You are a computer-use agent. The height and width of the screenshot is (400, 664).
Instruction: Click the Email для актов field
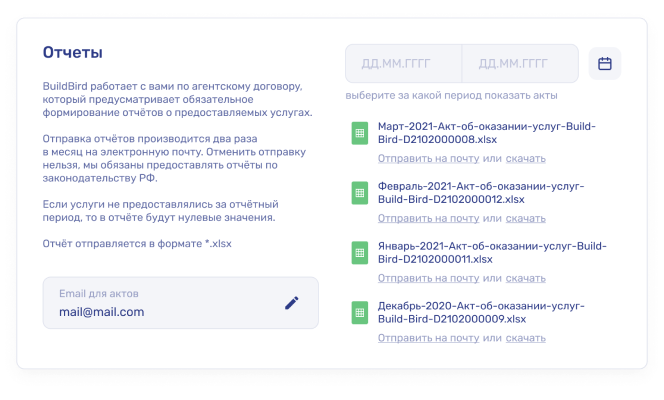point(160,303)
